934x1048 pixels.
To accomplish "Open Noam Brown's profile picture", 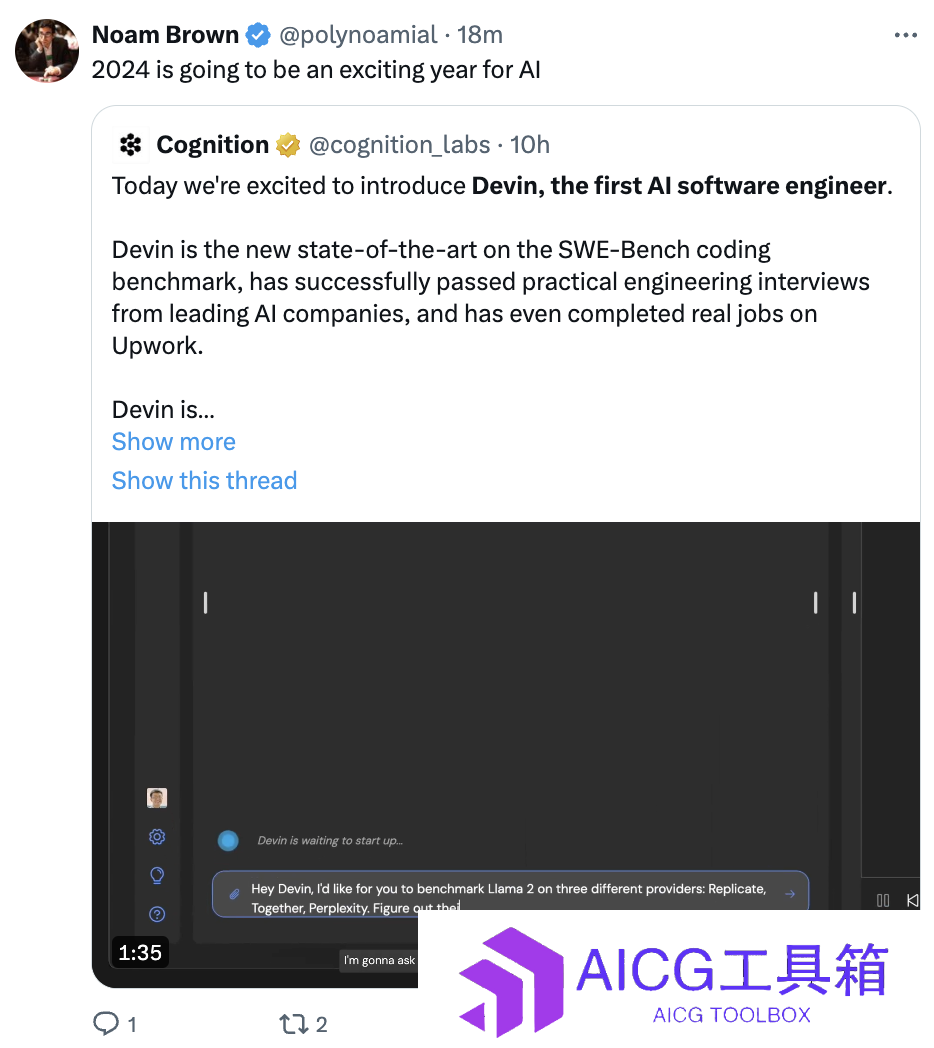I will click(x=47, y=51).
